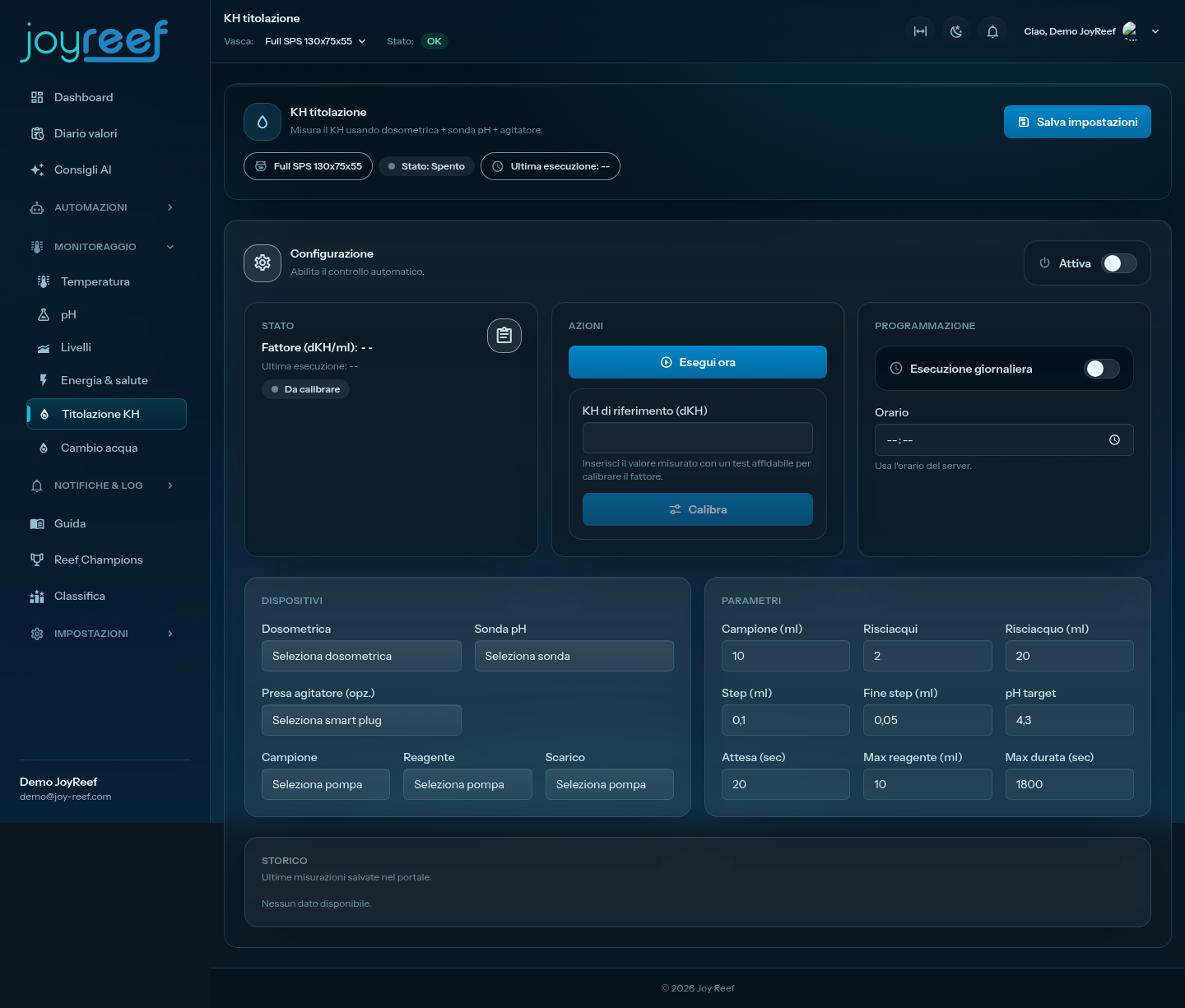Open the Seleziona dosometrica dropdown
The width and height of the screenshot is (1185, 1008).
point(361,656)
